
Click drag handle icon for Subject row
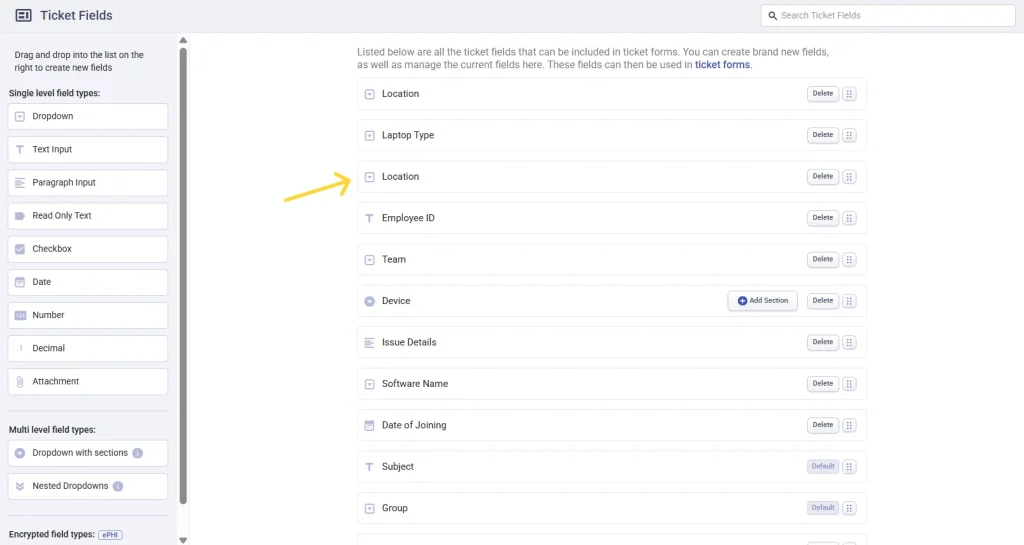pyautogui.click(x=849, y=467)
